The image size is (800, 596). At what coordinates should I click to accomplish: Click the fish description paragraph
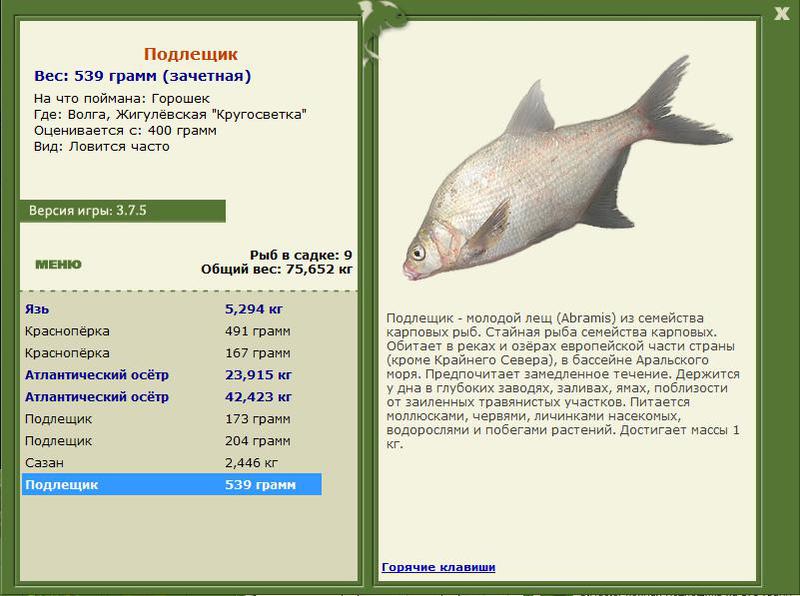(x=563, y=381)
